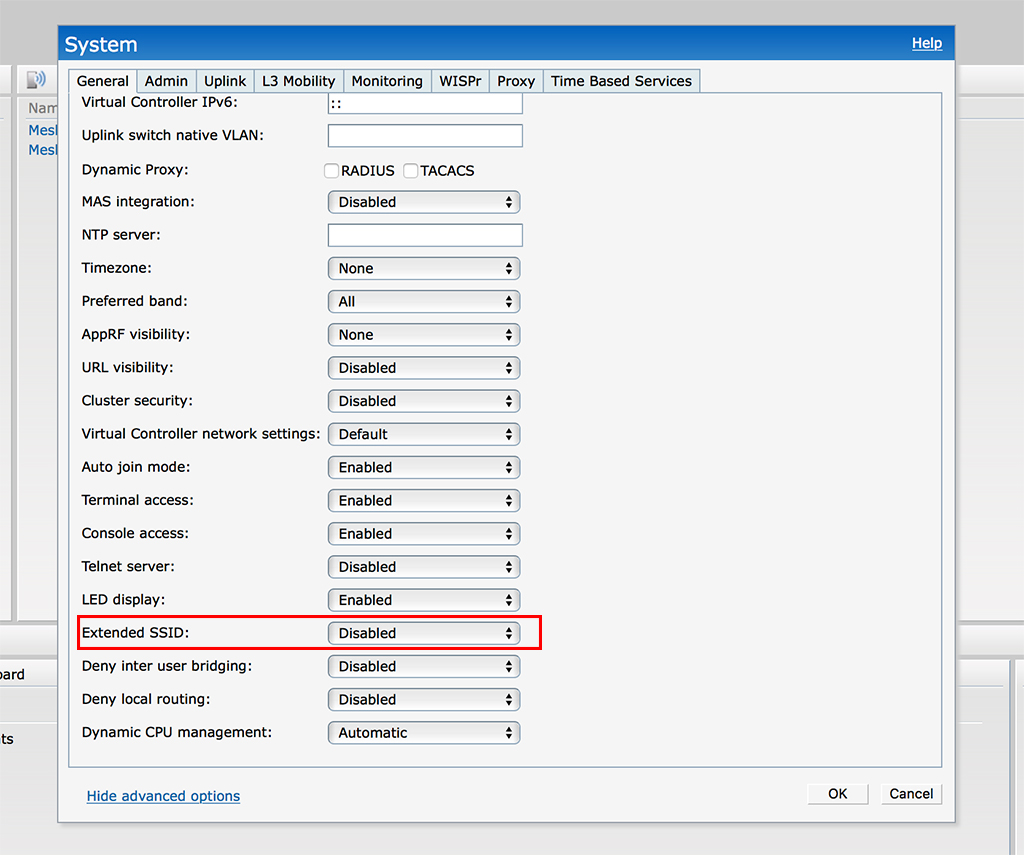Open the Dynamic CPU management dropdown
Image resolution: width=1024 pixels, height=855 pixels.
pos(423,732)
